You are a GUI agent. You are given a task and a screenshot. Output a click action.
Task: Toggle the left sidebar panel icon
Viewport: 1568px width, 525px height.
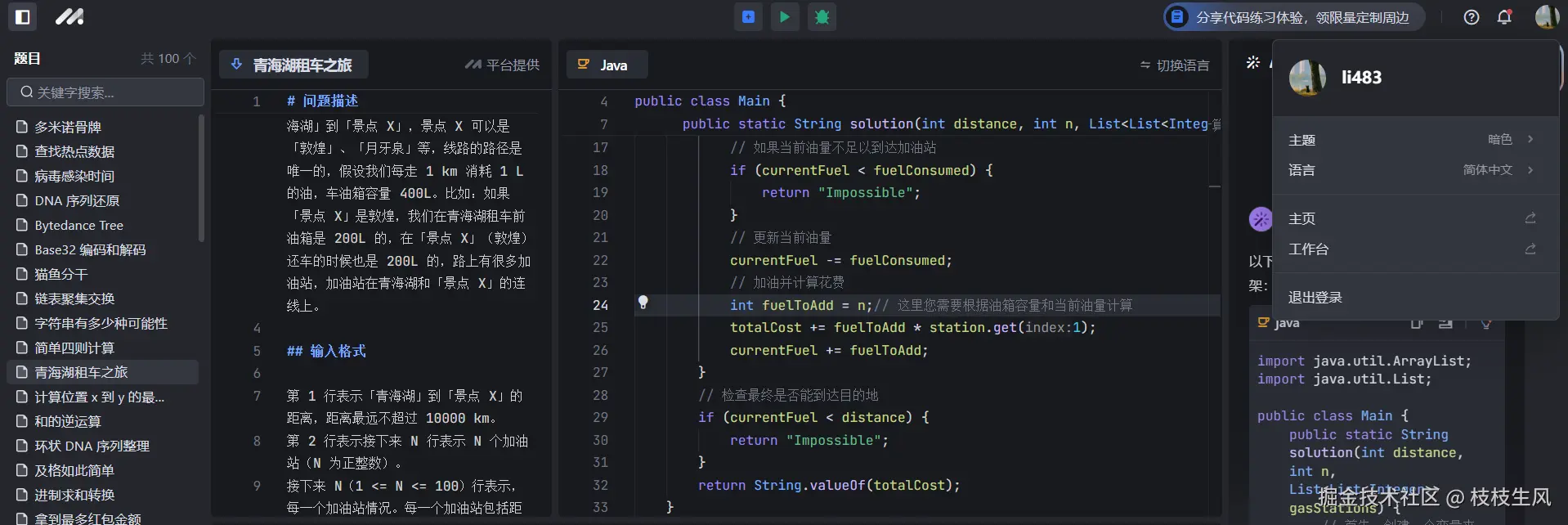coord(22,16)
